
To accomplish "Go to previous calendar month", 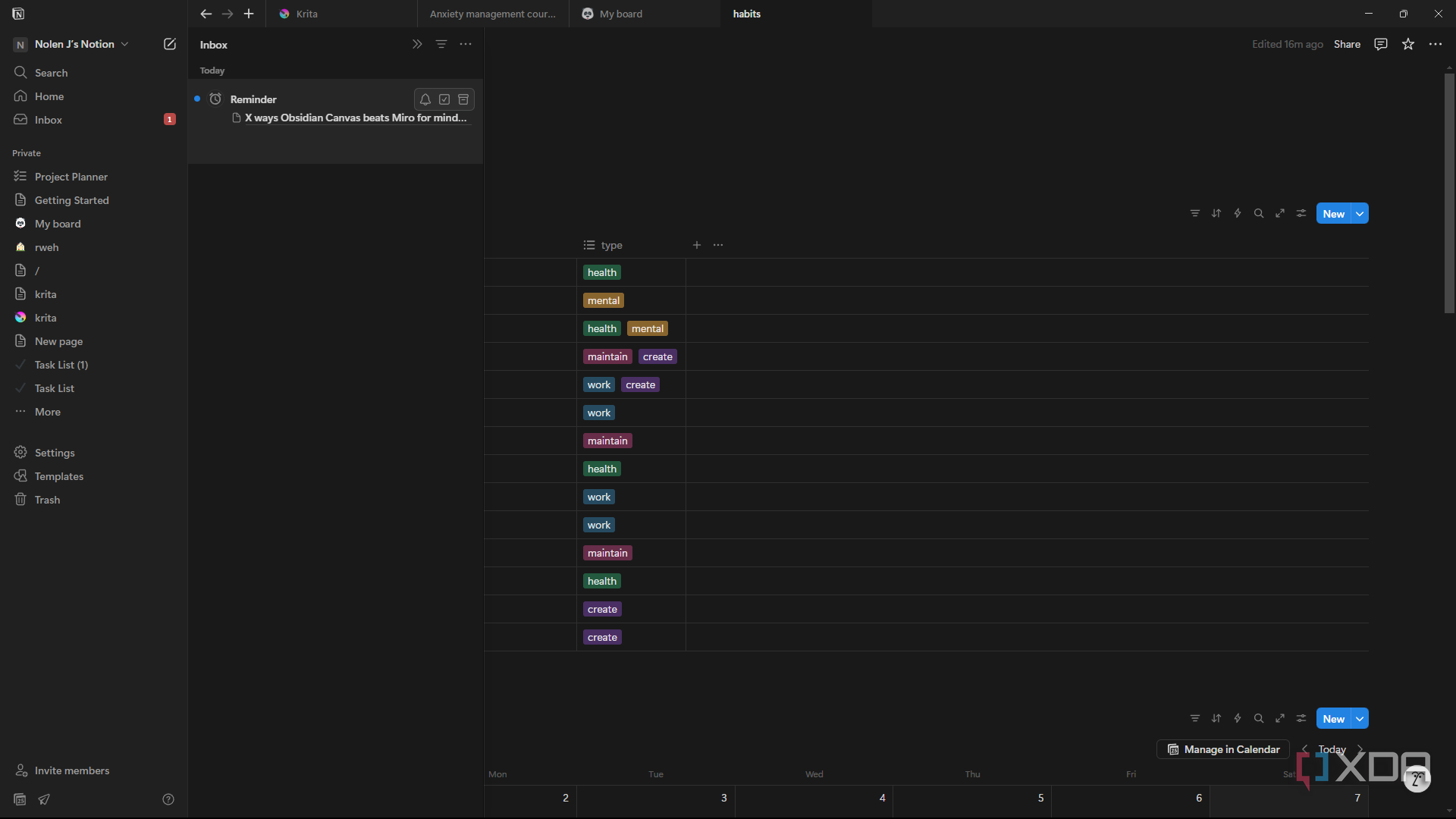I will (1305, 749).
